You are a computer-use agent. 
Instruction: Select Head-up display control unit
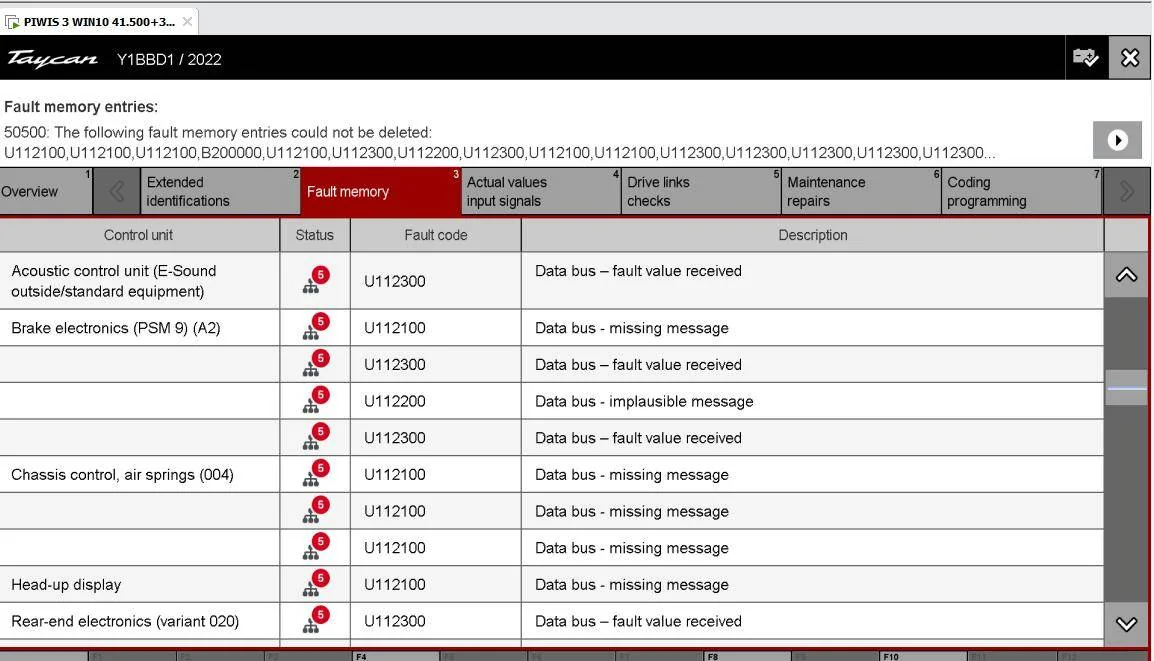(66, 584)
